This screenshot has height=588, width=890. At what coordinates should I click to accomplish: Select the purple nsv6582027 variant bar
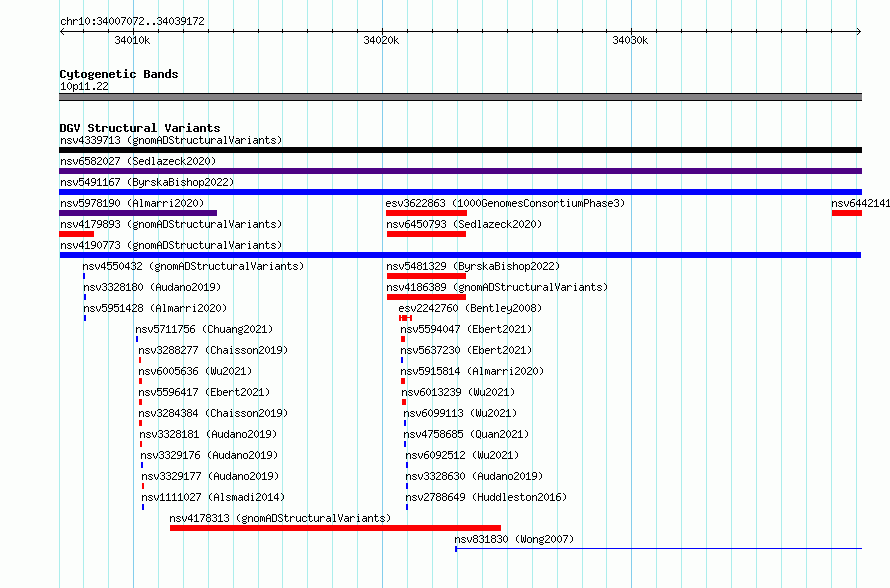tap(460, 171)
